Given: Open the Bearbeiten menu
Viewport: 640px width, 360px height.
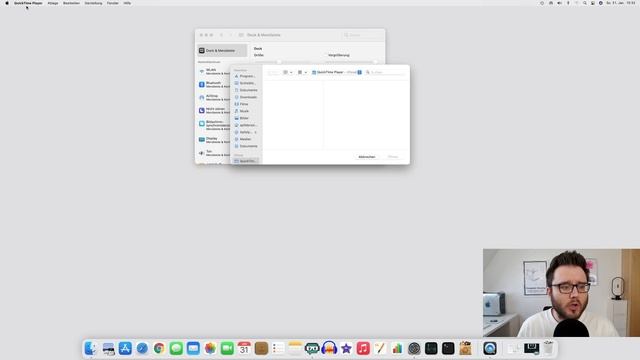Looking at the screenshot, I should coord(71,3).
